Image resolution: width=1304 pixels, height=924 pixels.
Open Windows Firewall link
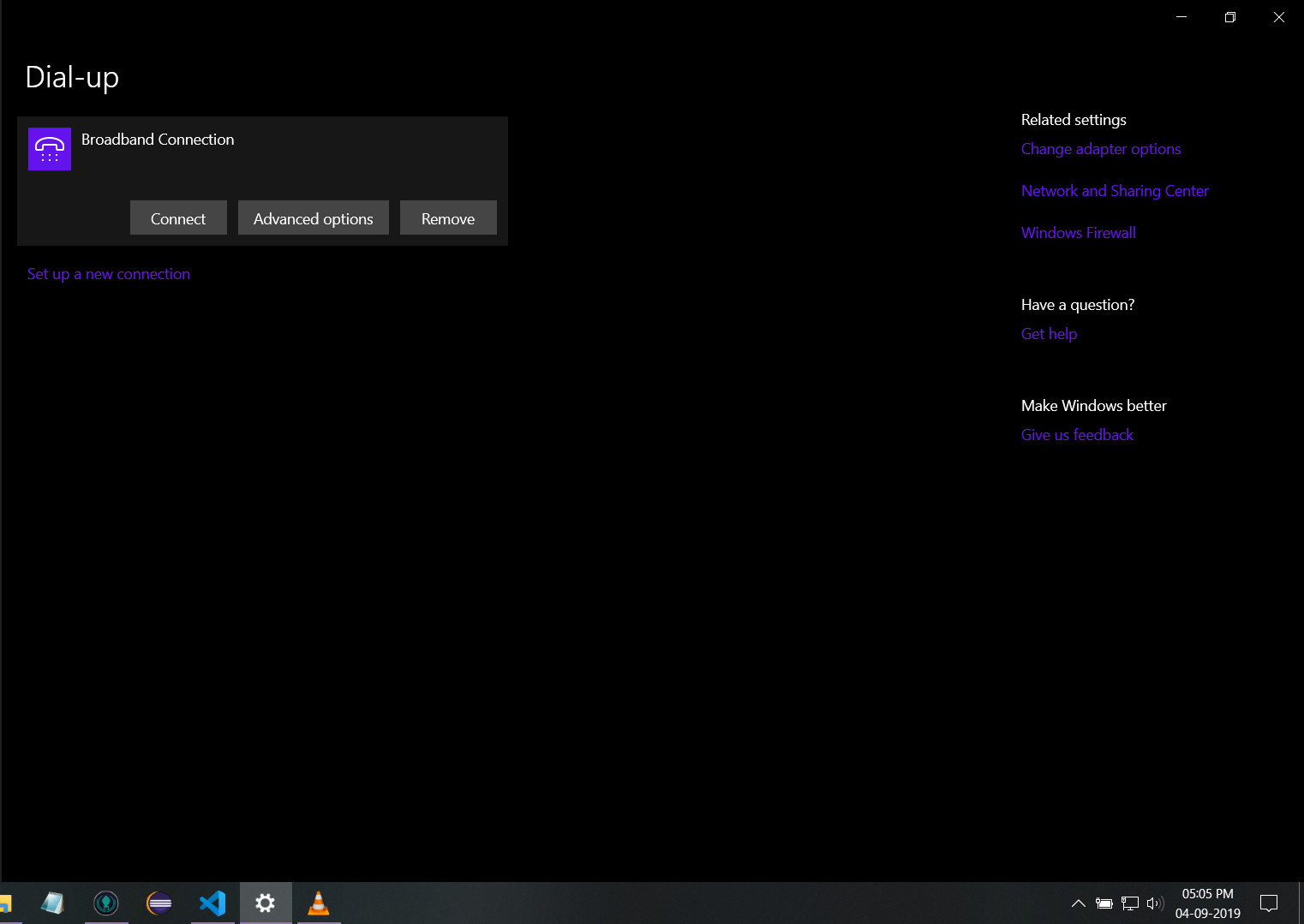coord(1079,233)
